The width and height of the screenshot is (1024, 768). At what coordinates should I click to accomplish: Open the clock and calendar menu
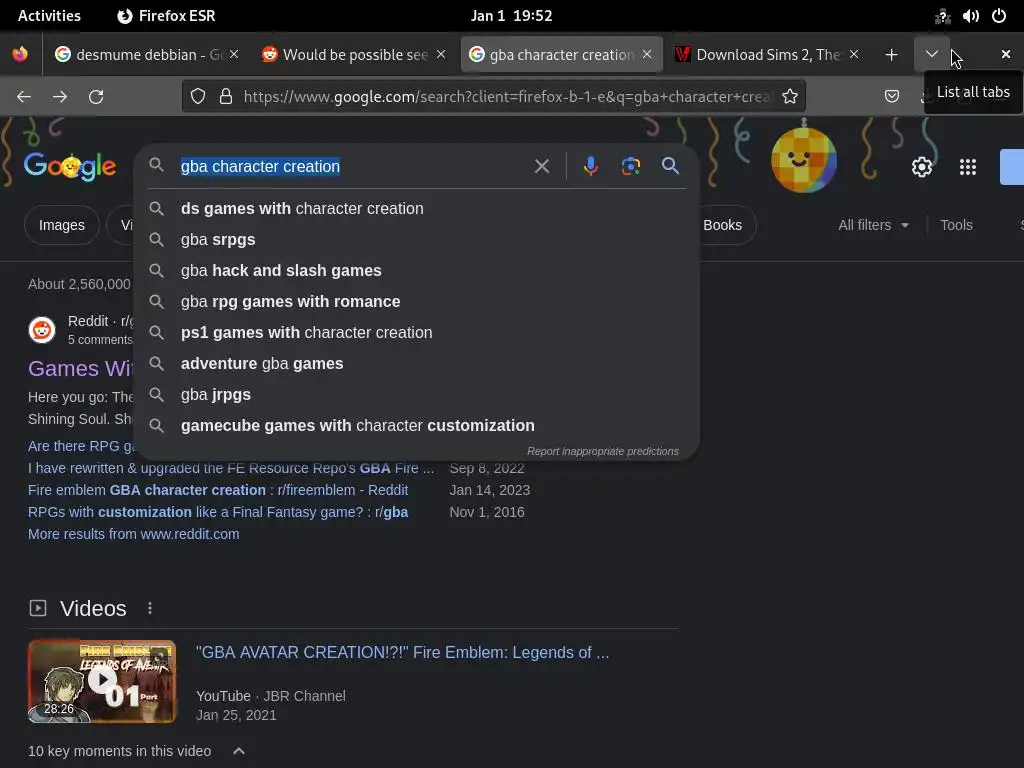coord(511,16)
